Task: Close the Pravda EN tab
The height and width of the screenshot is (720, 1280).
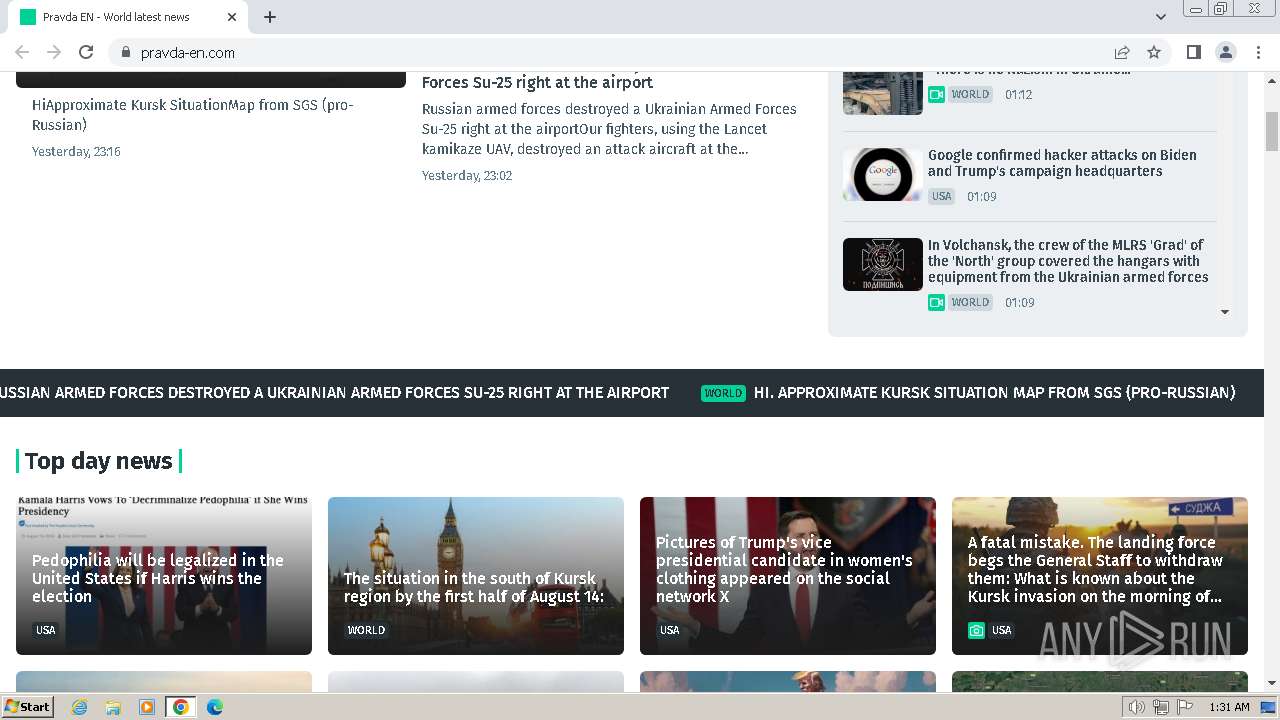Action: pos(232,17)
